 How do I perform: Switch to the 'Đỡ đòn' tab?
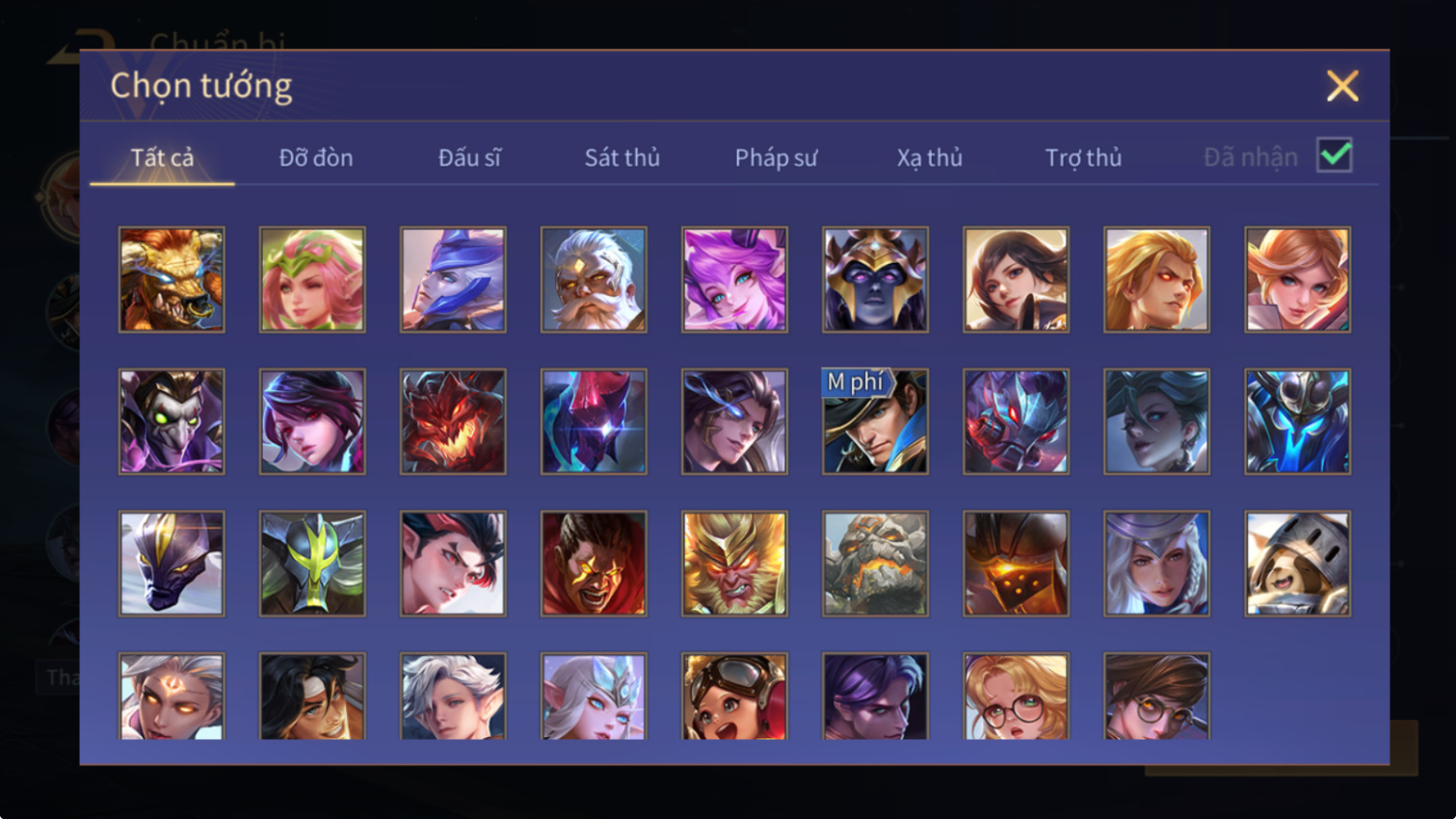tap(316, 157)
